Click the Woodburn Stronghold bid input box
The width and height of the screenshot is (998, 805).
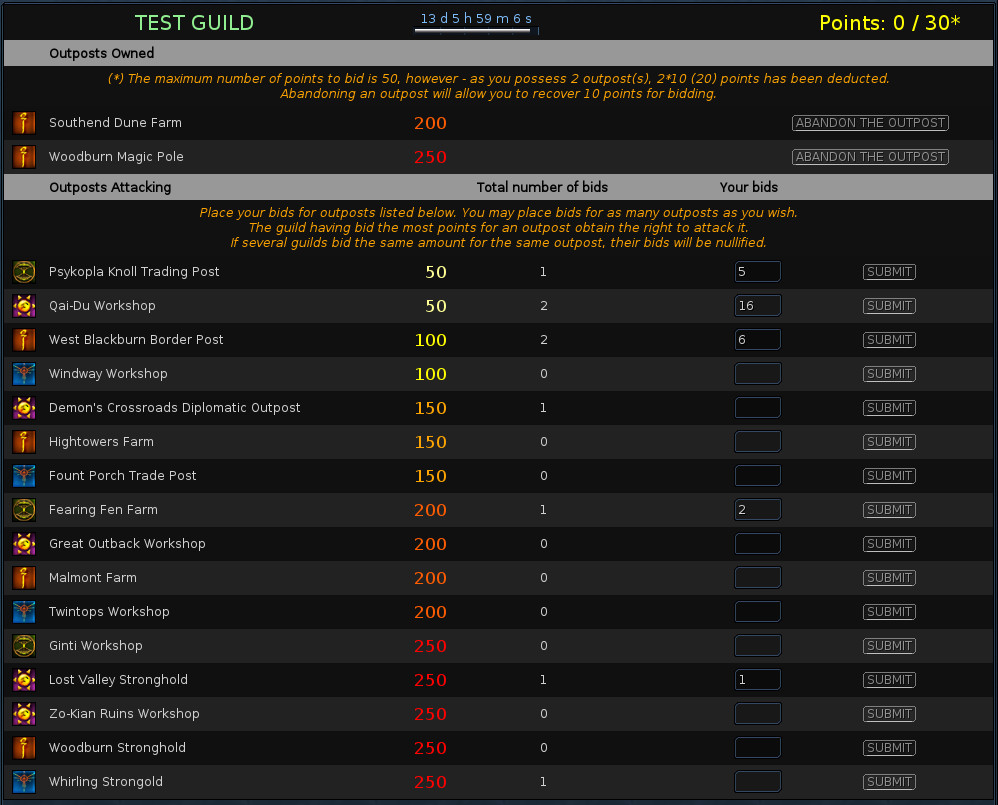click(757, 748)
